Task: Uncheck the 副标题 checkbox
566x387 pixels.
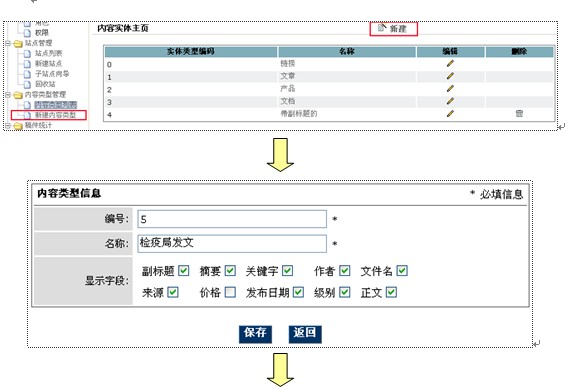Action: [184, 270]
